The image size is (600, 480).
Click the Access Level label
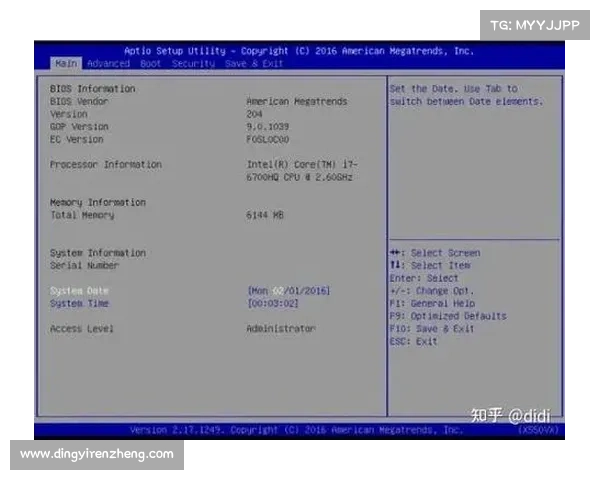82,329
